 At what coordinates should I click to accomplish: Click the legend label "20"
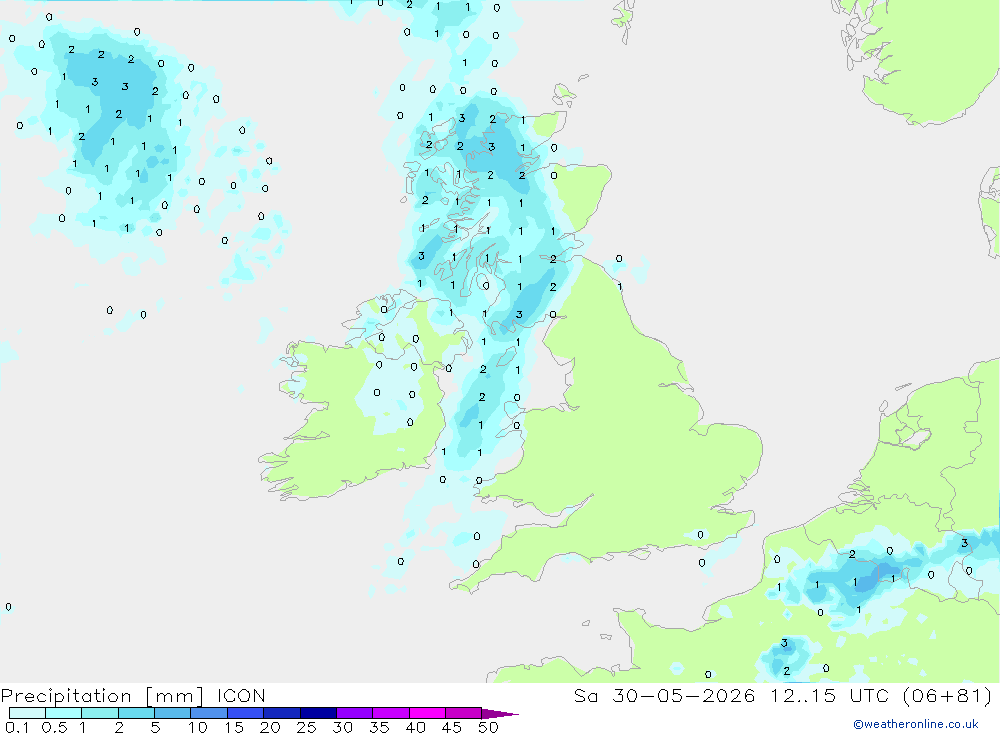pyautogui.click(x=270, y=727)
